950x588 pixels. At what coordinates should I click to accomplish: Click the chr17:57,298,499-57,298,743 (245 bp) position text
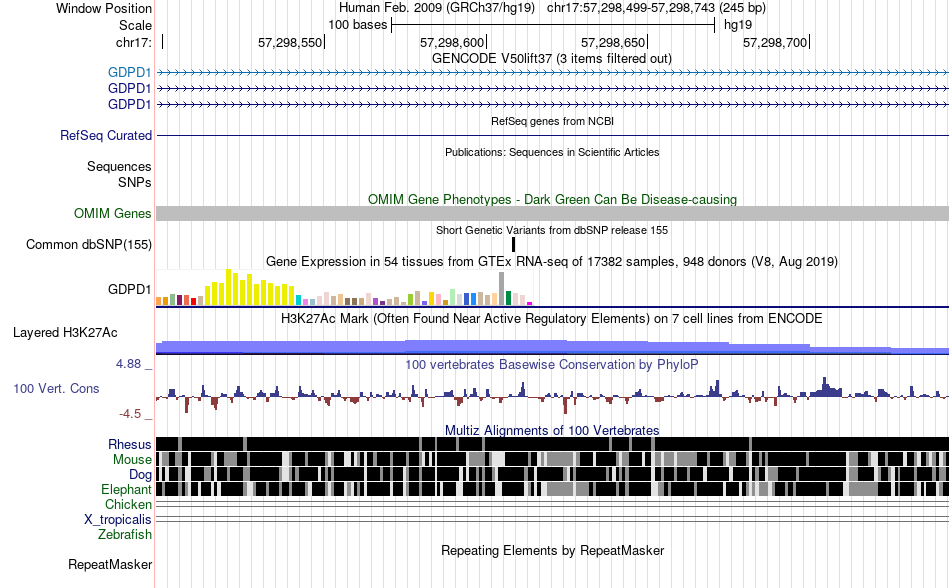(x=656, y=8)
